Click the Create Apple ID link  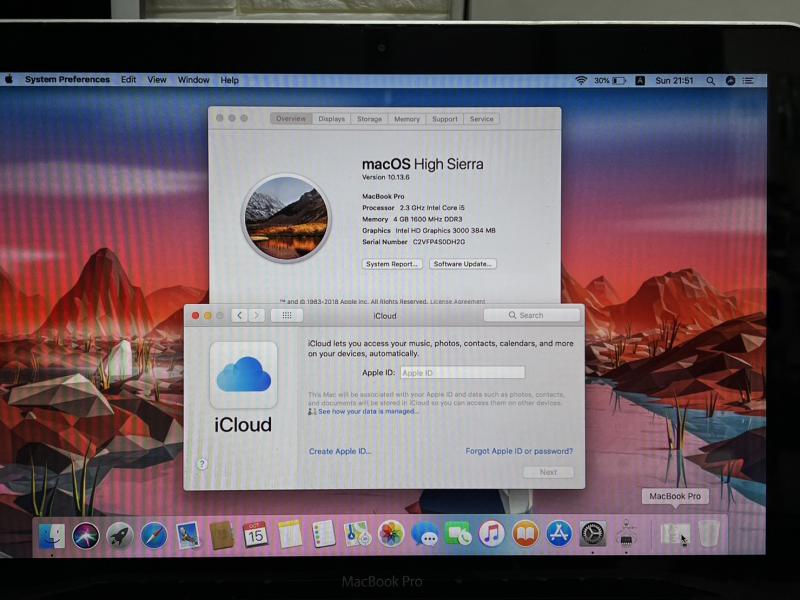[x=339, y=451]
